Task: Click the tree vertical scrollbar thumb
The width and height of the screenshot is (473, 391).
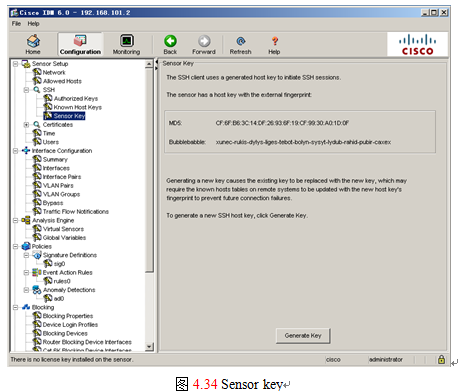Action: tap(149, 170)
